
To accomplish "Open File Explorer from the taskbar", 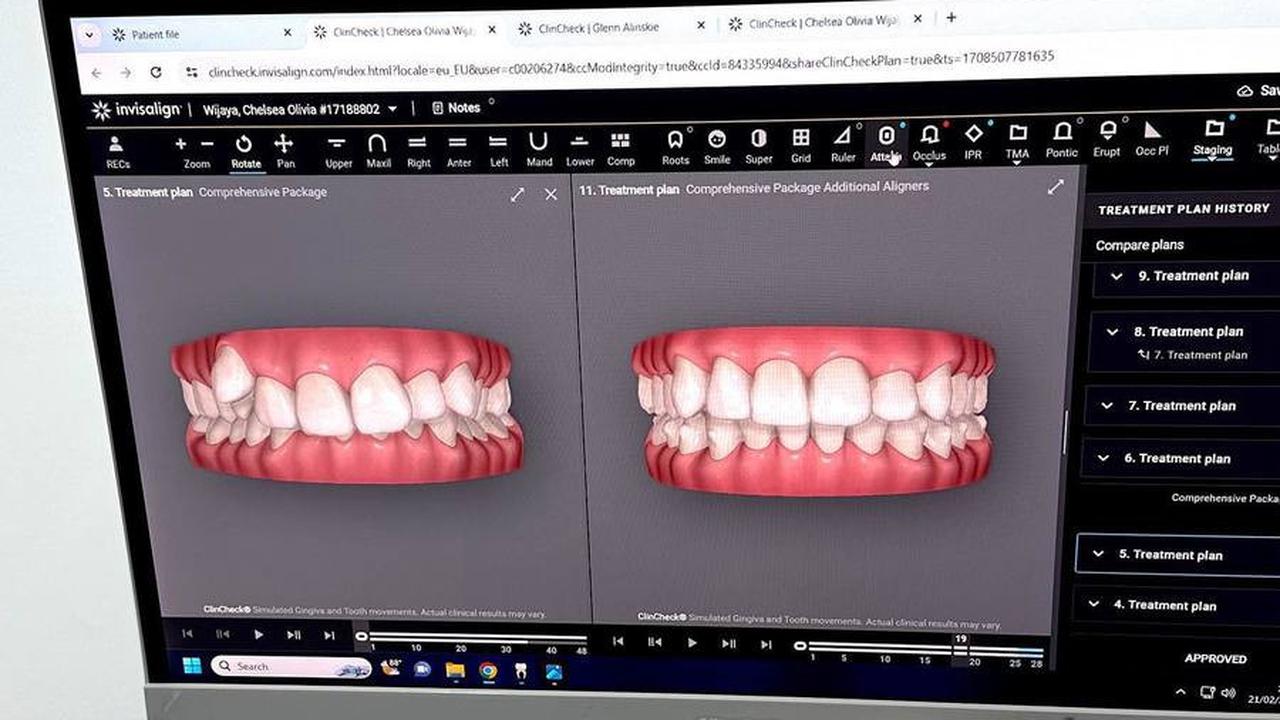I will 455,671.
